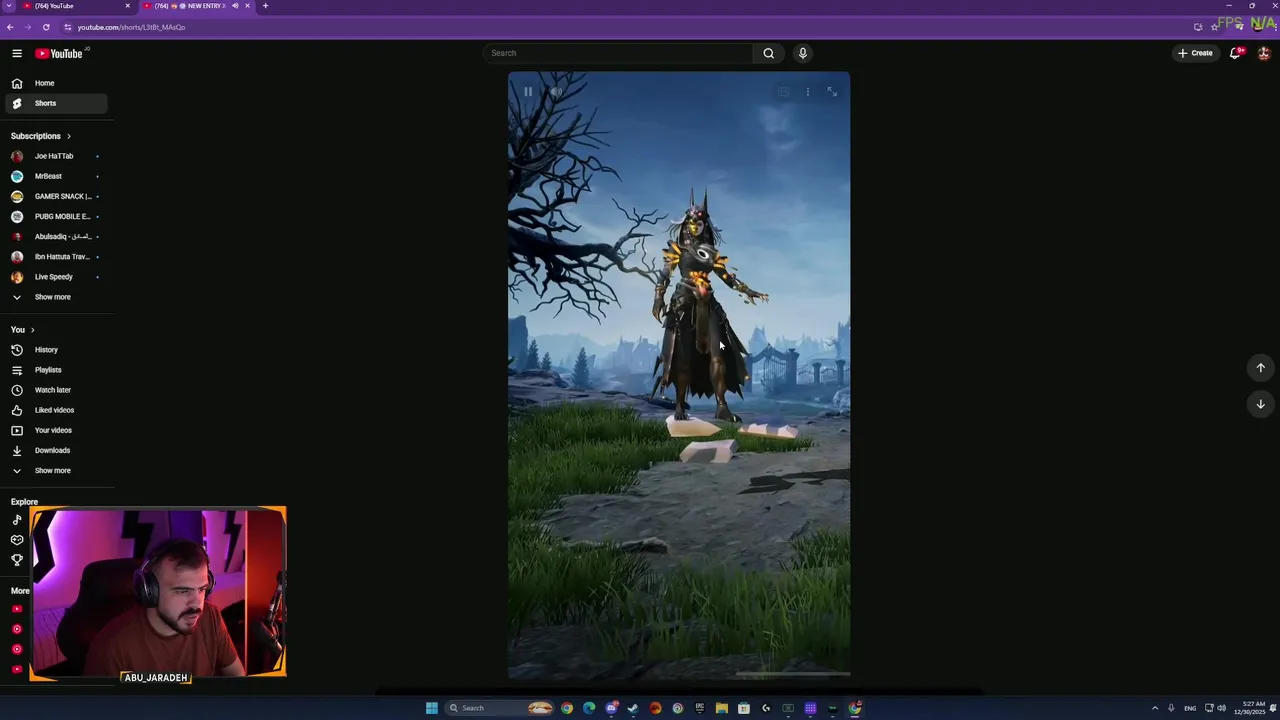Screen dimensions: 1280x720
Task: Go to next Short arrow
Action: pos(1260,404)
